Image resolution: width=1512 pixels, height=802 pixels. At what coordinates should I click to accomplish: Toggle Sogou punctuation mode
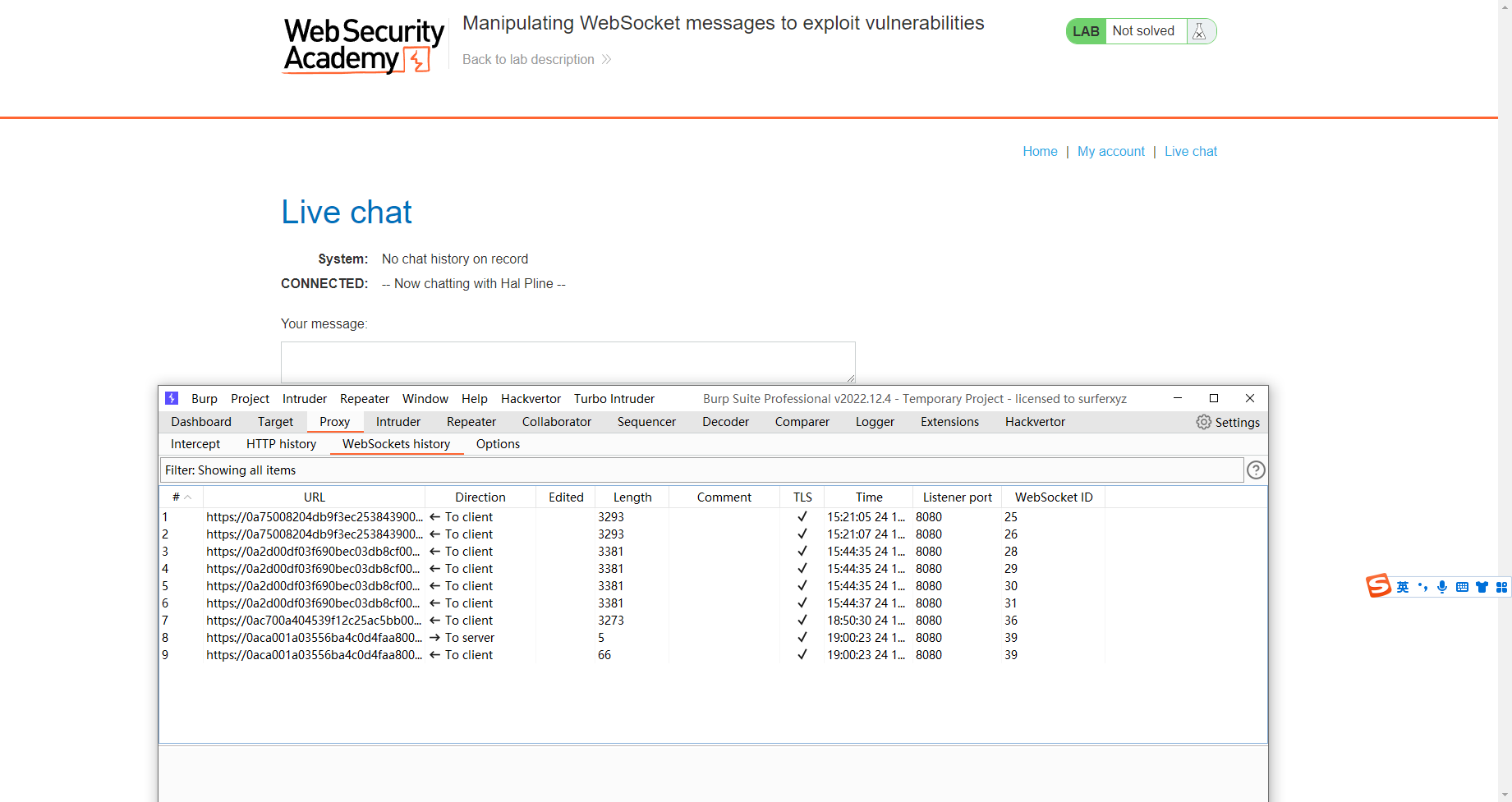pos(1423,587)
